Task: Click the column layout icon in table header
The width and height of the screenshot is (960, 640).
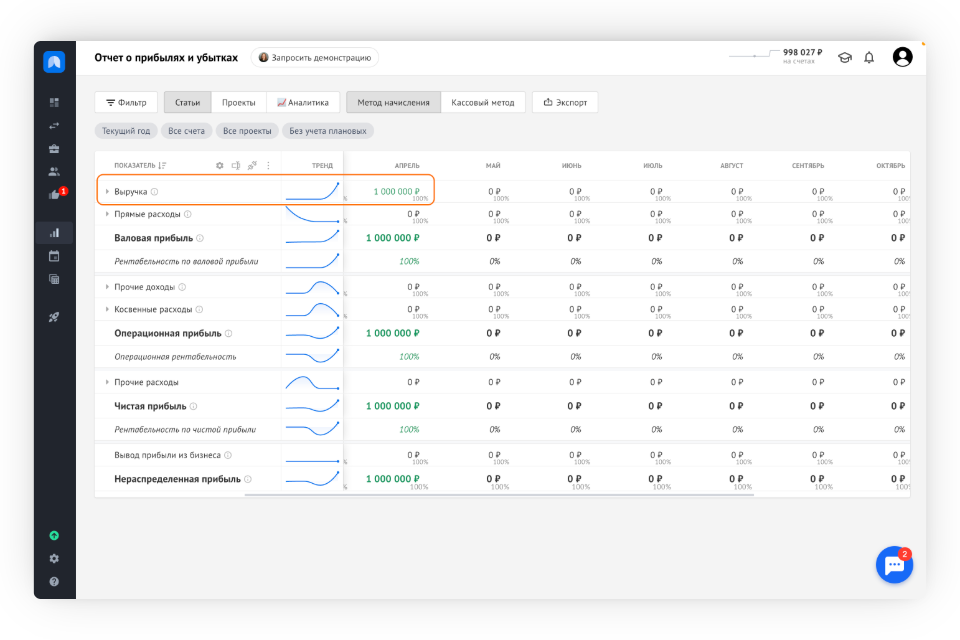Action: [x=236, y=165]
